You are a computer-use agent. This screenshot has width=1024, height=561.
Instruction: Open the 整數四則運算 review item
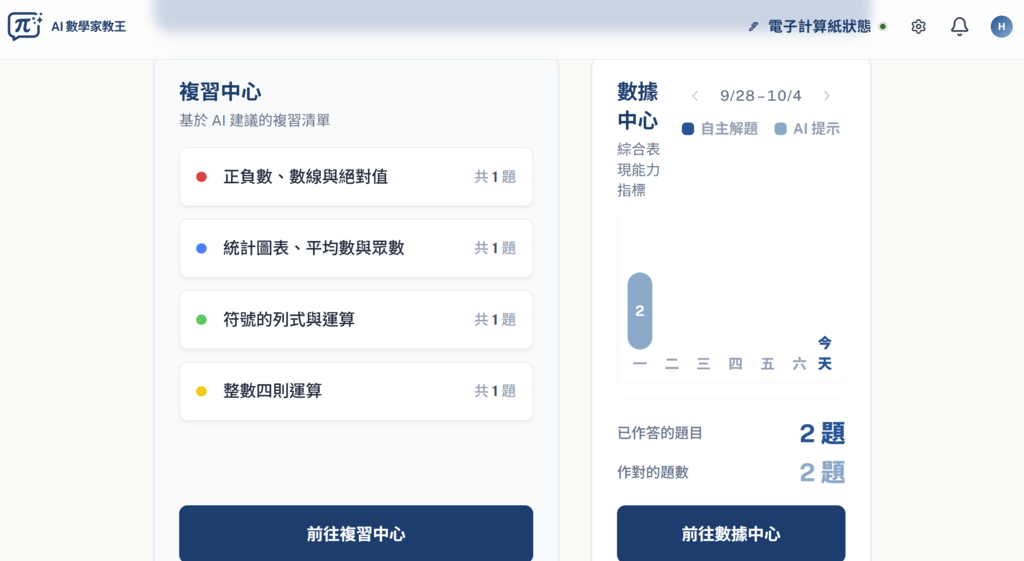356,391
